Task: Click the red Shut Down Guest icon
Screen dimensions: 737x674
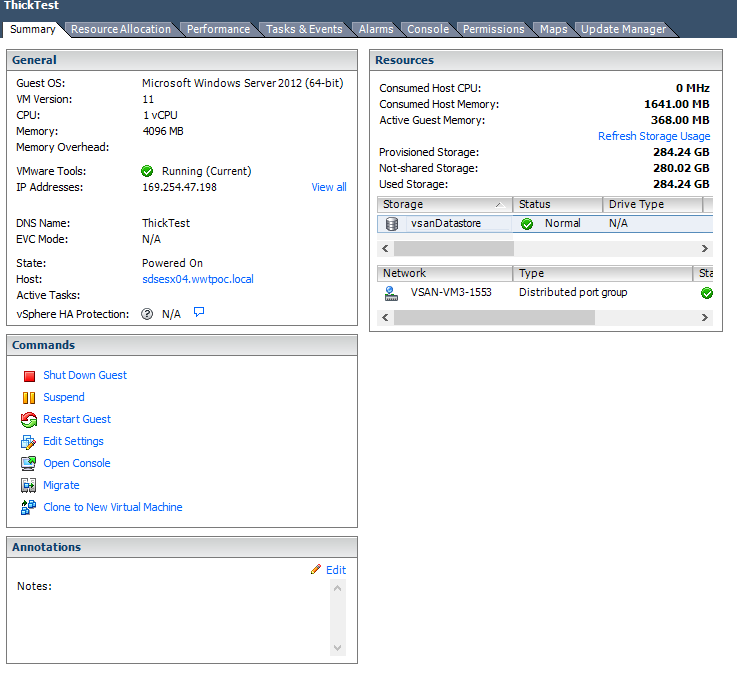Action: tap(29, 376)
